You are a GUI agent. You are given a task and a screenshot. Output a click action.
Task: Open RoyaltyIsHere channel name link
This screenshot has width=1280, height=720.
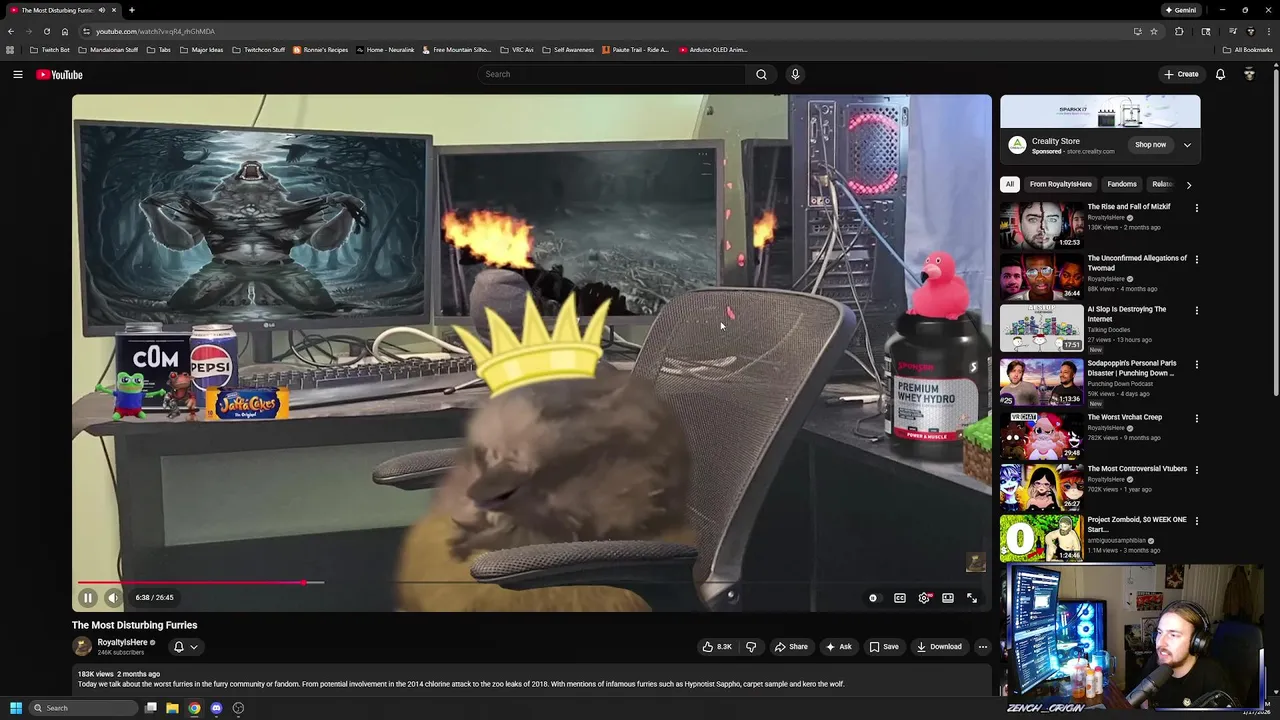coord(122,642)
